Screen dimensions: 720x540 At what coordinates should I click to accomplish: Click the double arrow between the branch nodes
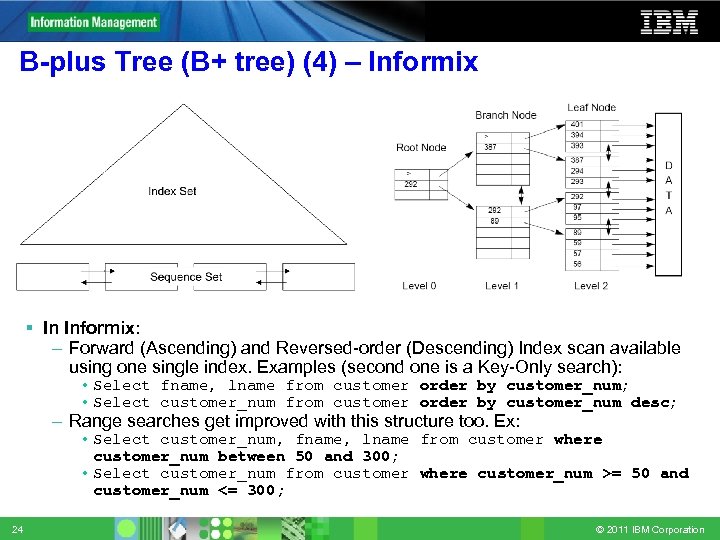tap(521, 195)
